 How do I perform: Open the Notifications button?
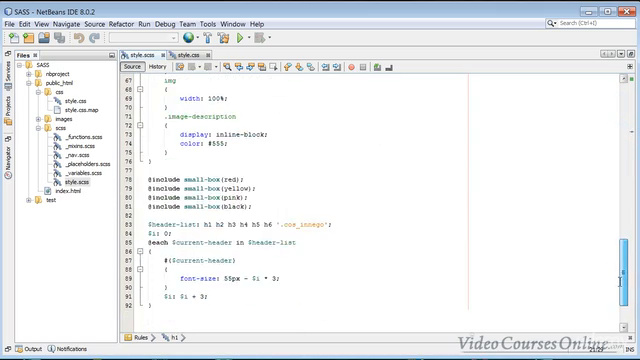(67, 349)
